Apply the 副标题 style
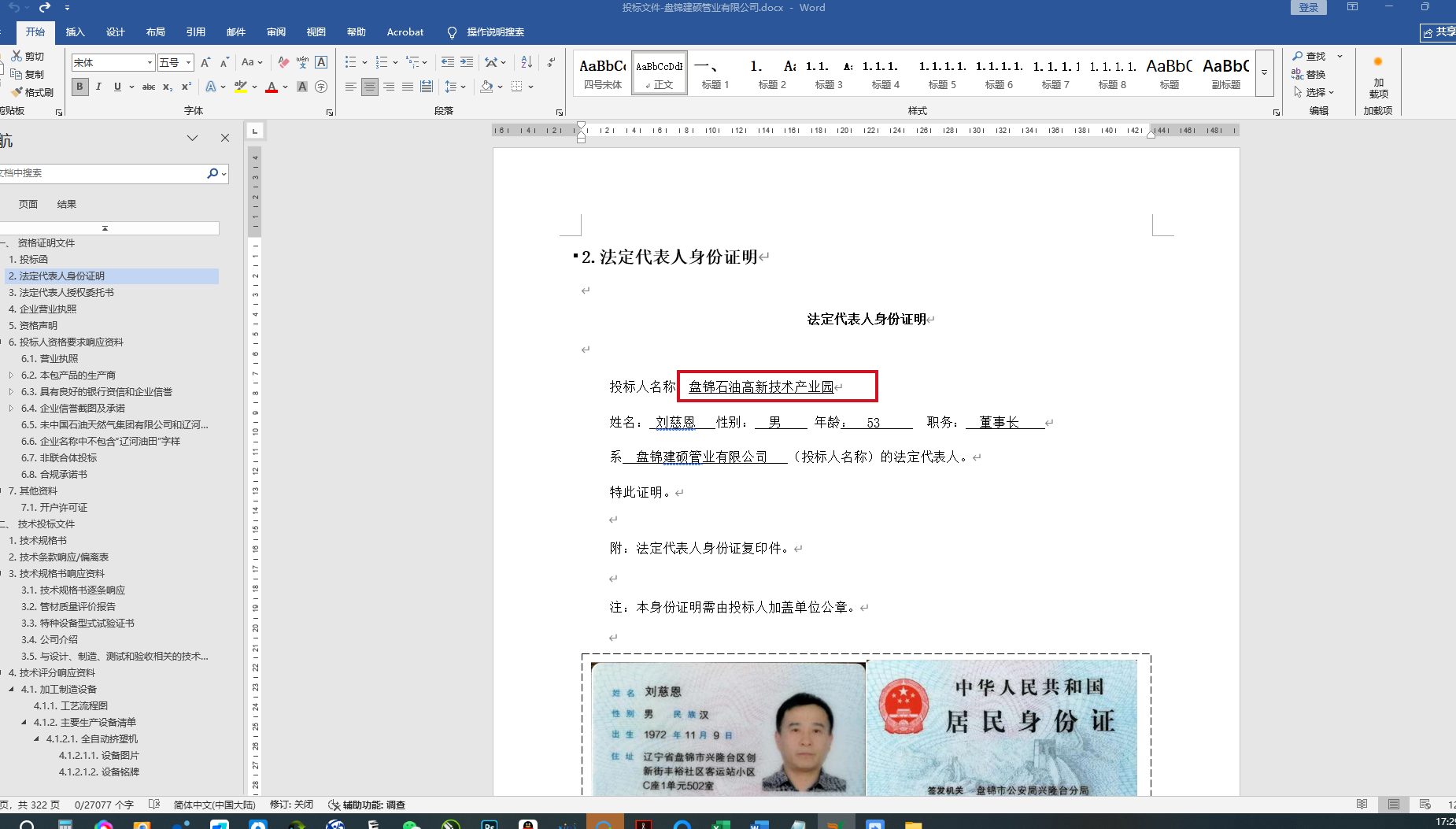 pyautogui.click(x=1225, y=73)
